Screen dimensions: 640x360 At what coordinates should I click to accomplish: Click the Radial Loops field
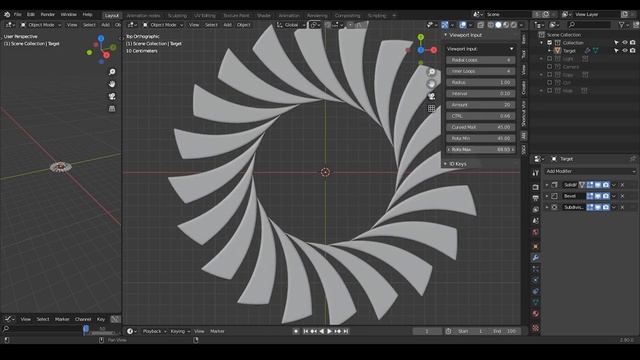click(x=480, y=60)
